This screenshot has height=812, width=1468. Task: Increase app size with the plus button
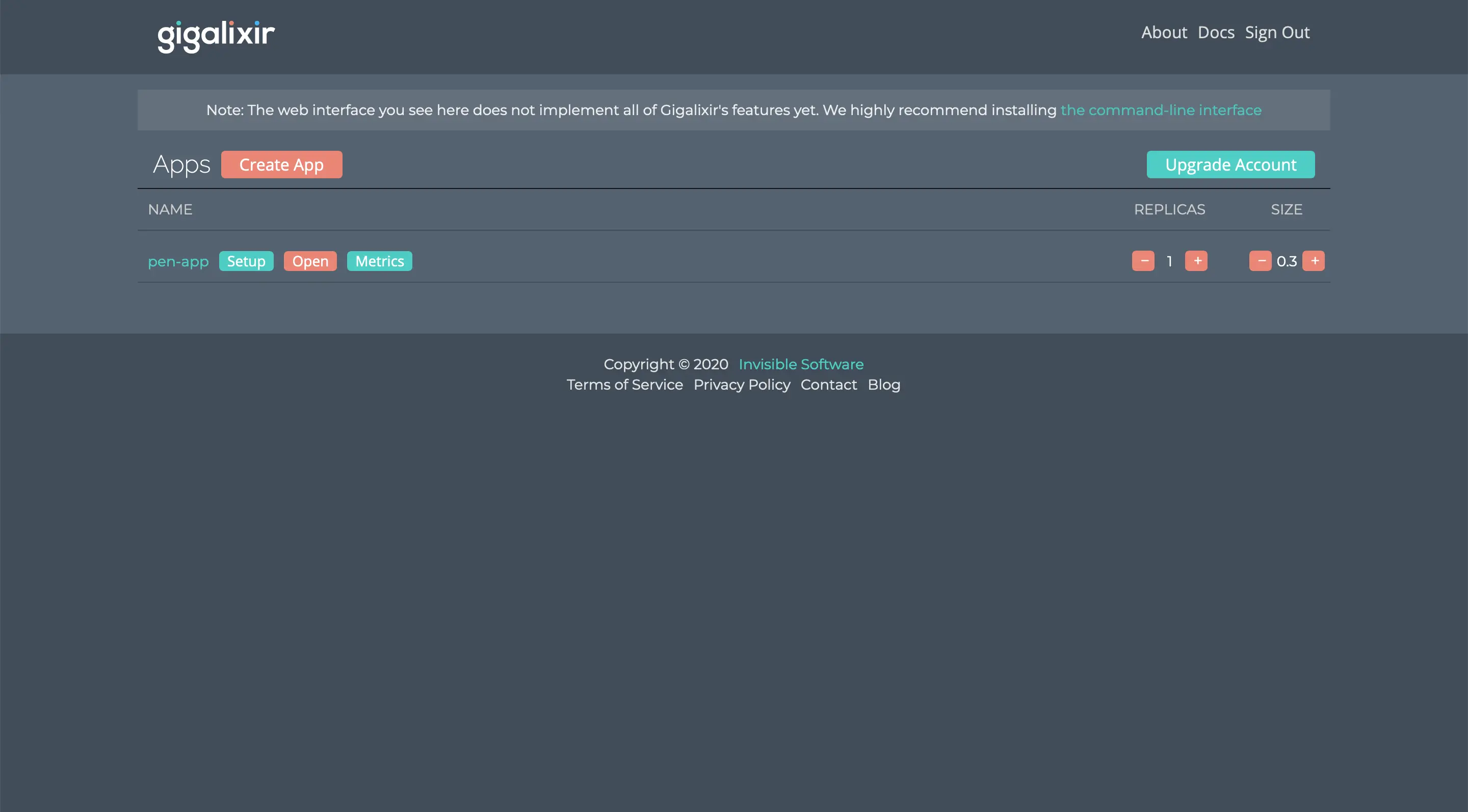[1314, 261]
